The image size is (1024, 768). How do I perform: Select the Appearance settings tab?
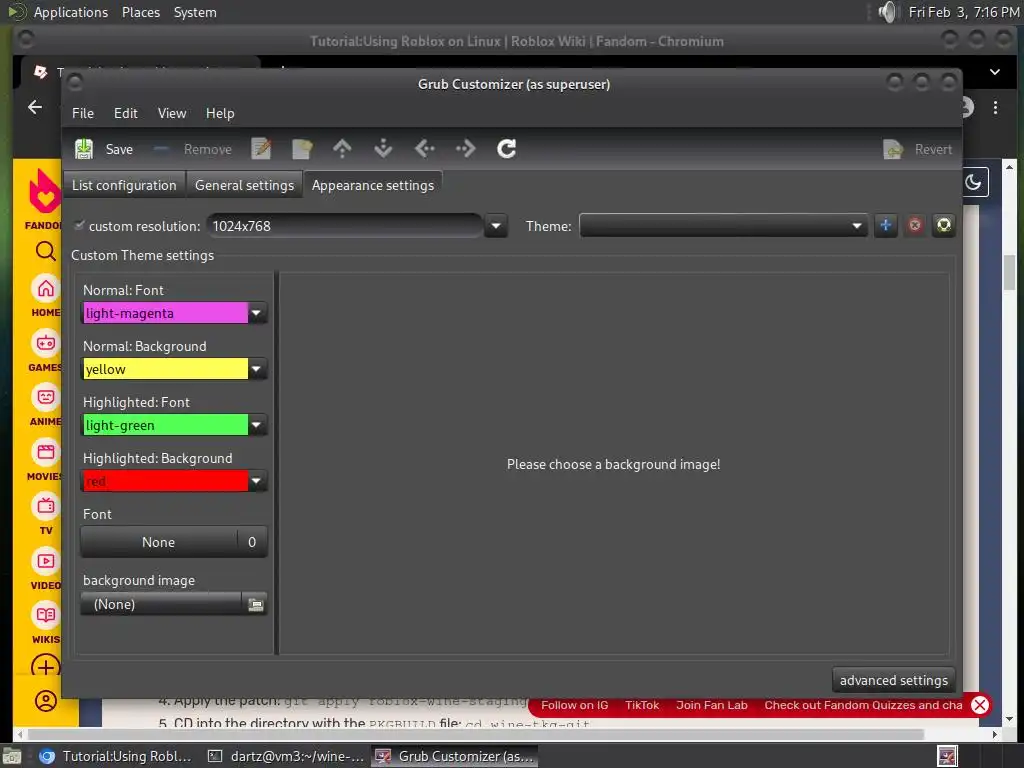373,185
